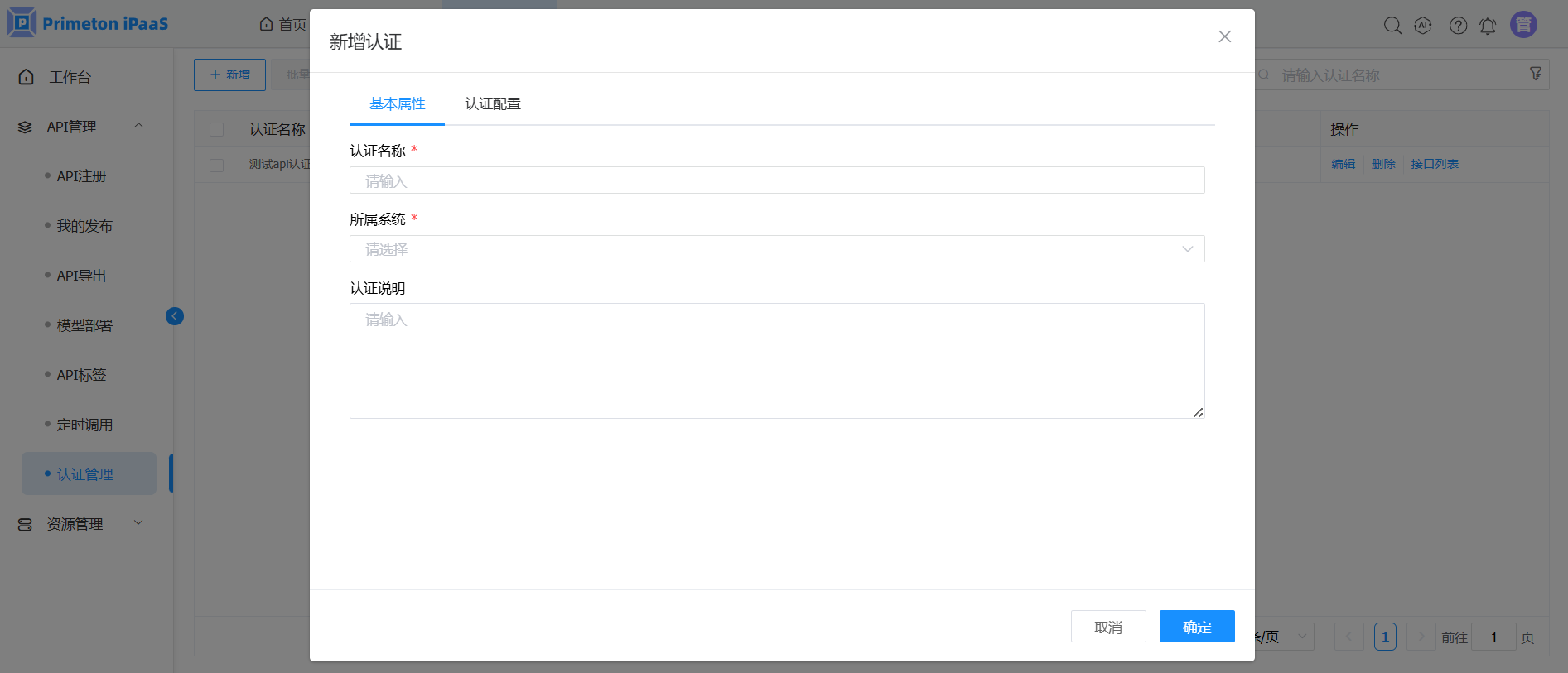Click the search magnifier icon in header

click(1392, 26)
